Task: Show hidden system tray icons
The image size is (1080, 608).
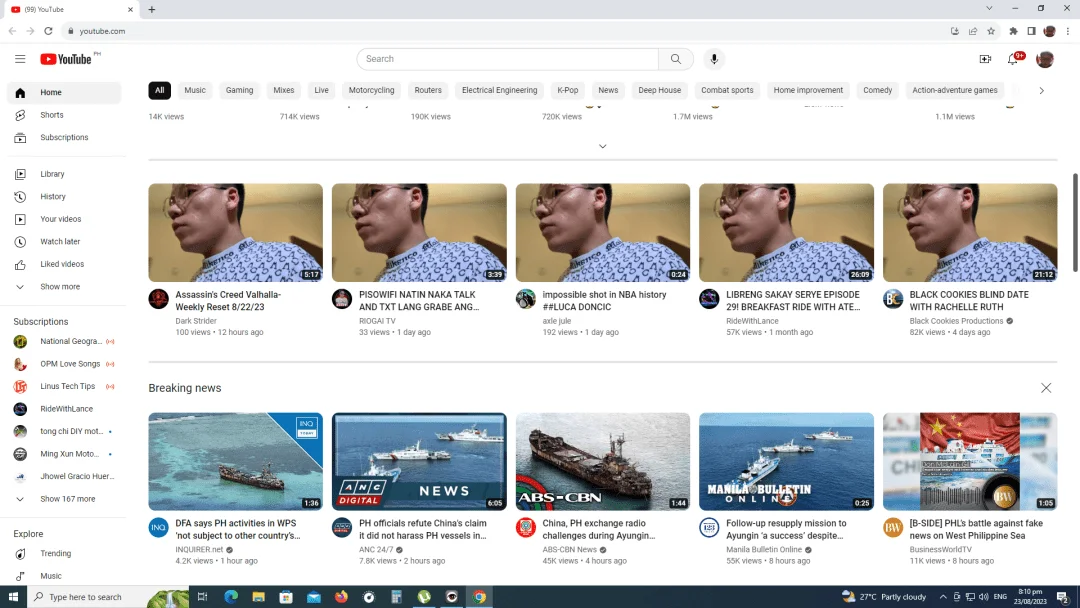Action: point(943,597)
